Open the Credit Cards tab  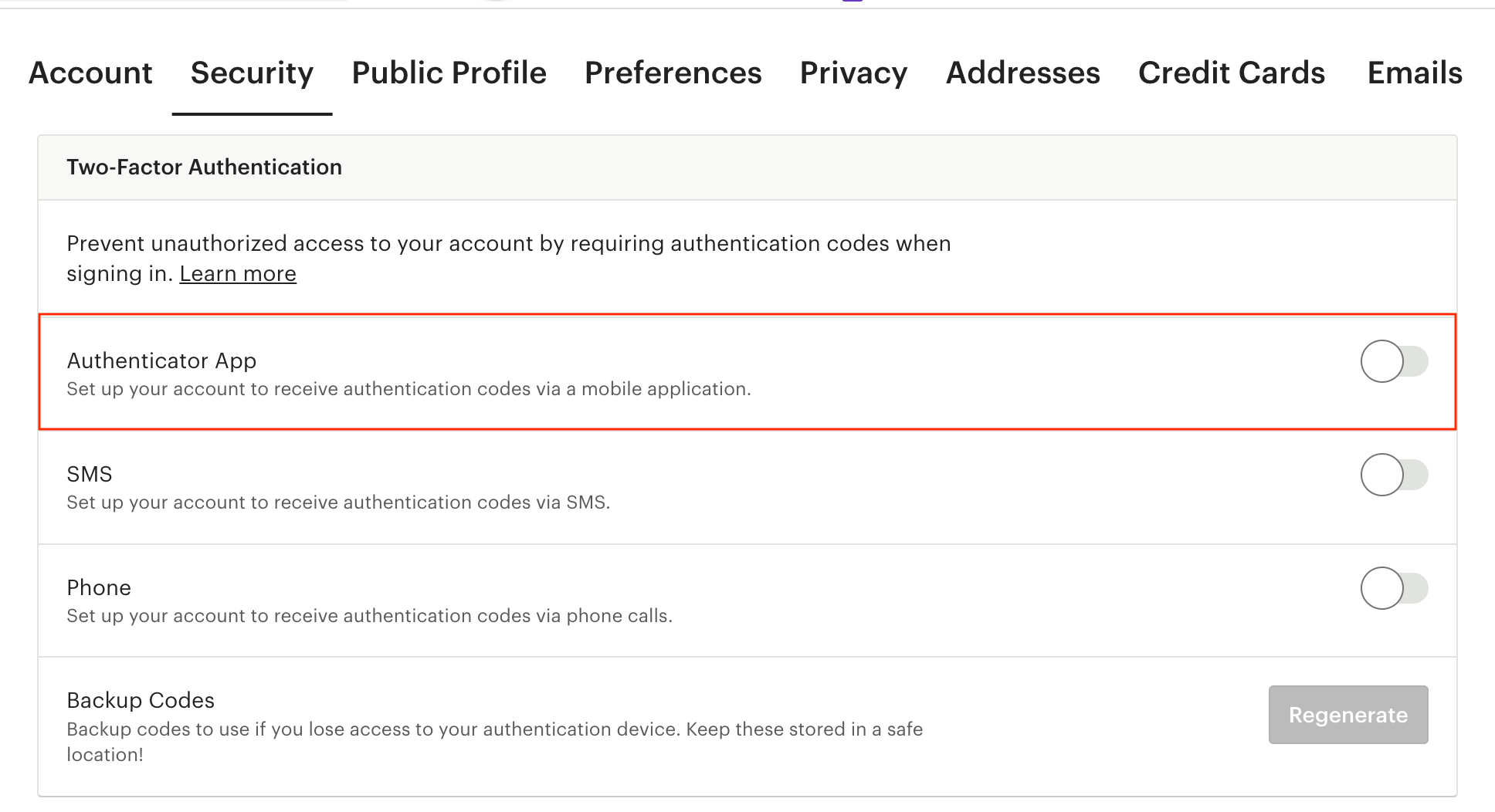pos(1231,73)
